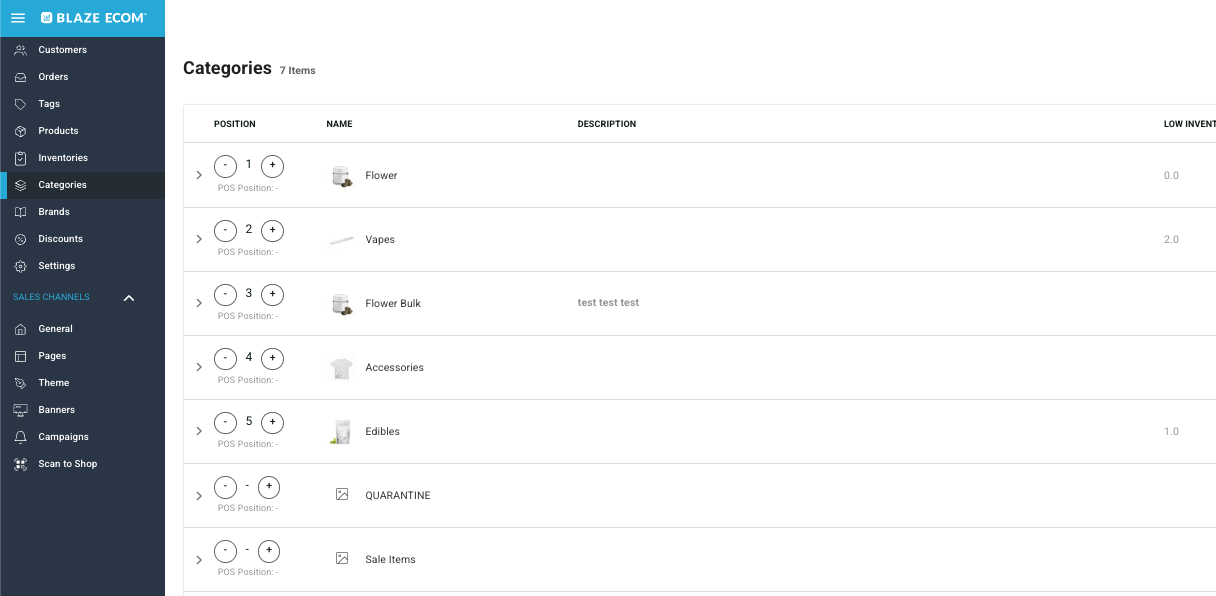Click the Inventories clipboard icon
The width and height of the screenshot is (1216, 596).
click(20, 158)
